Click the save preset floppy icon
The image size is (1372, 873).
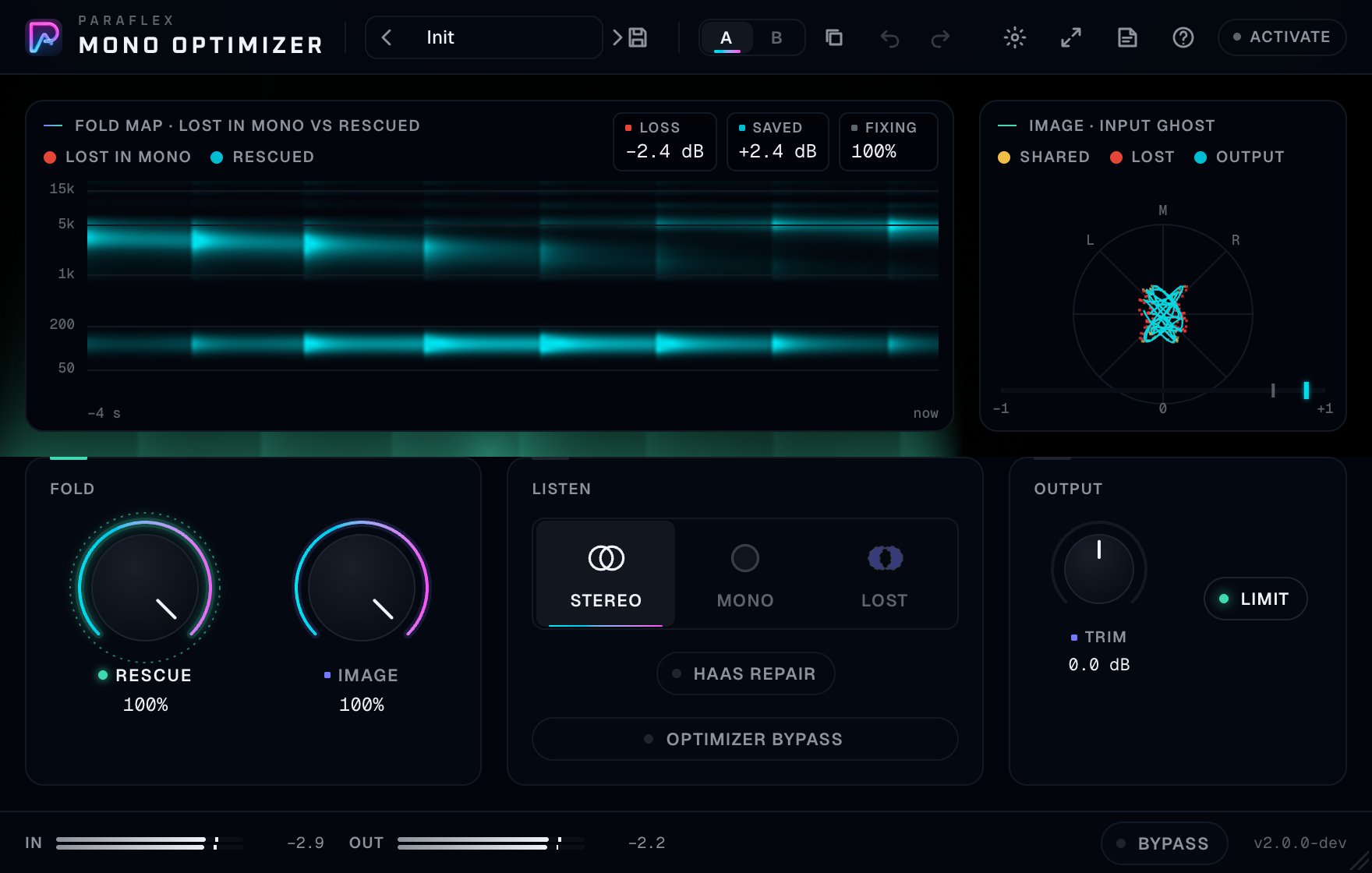pos(638,37)
